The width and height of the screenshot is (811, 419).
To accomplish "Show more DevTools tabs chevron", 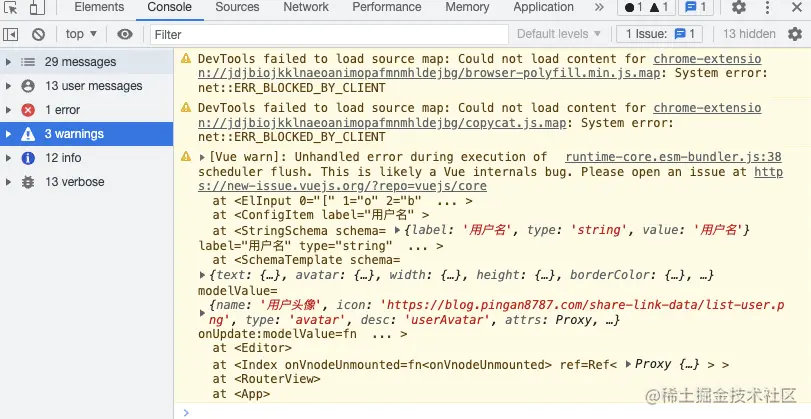I will pos(599,7).
